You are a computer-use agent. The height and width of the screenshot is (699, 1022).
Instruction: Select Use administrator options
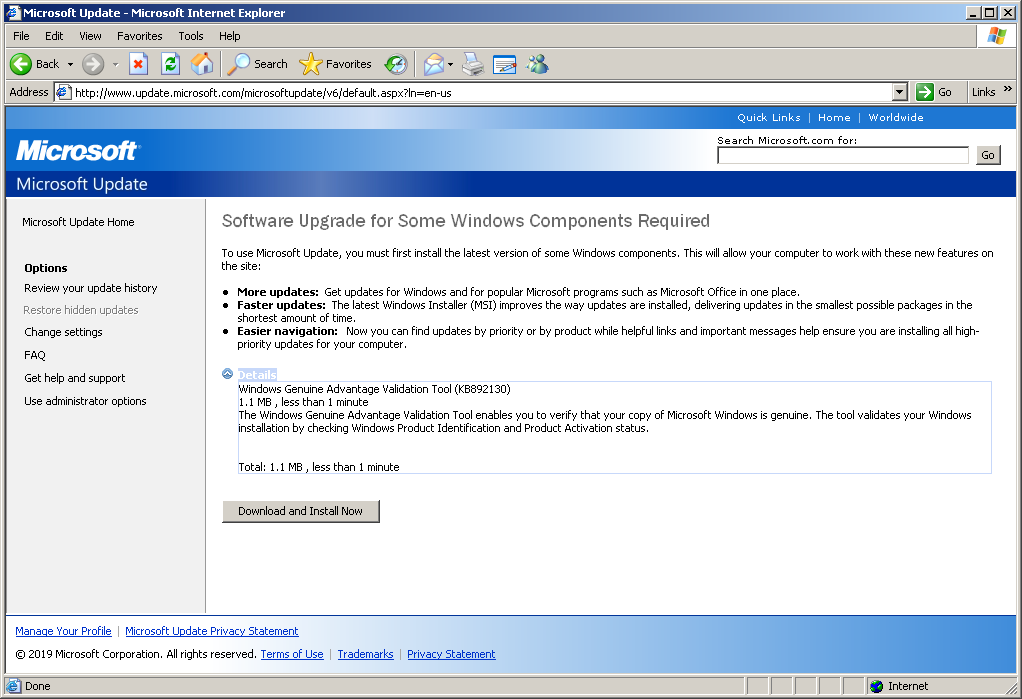point(85,401)
